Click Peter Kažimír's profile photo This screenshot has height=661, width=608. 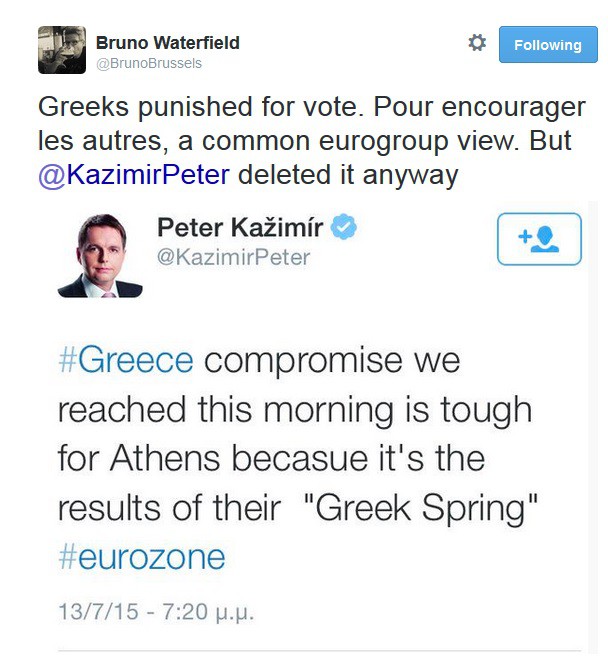pyautogui.click(x=100, y=255)
